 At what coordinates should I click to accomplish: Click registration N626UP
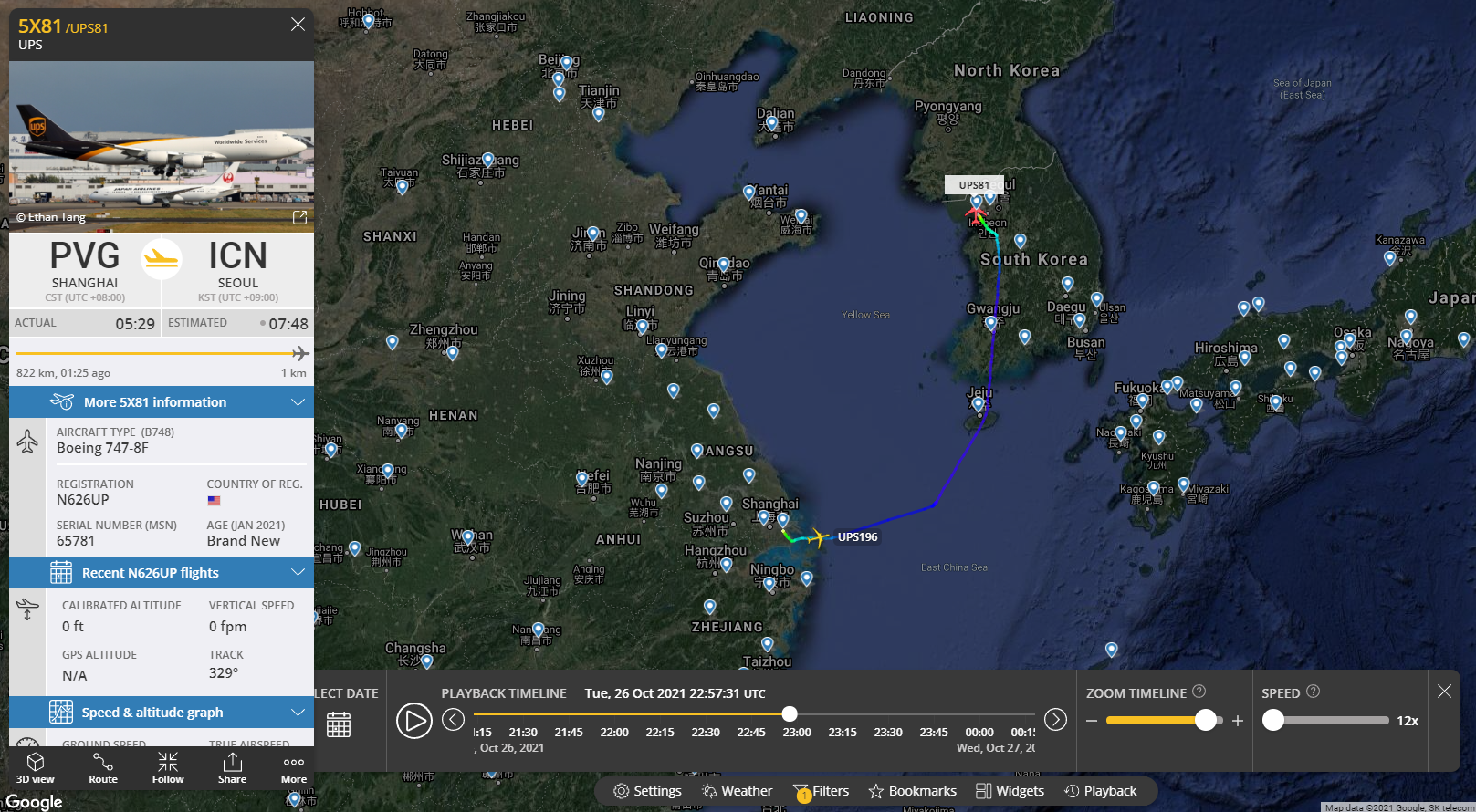(x=83, y=499)
